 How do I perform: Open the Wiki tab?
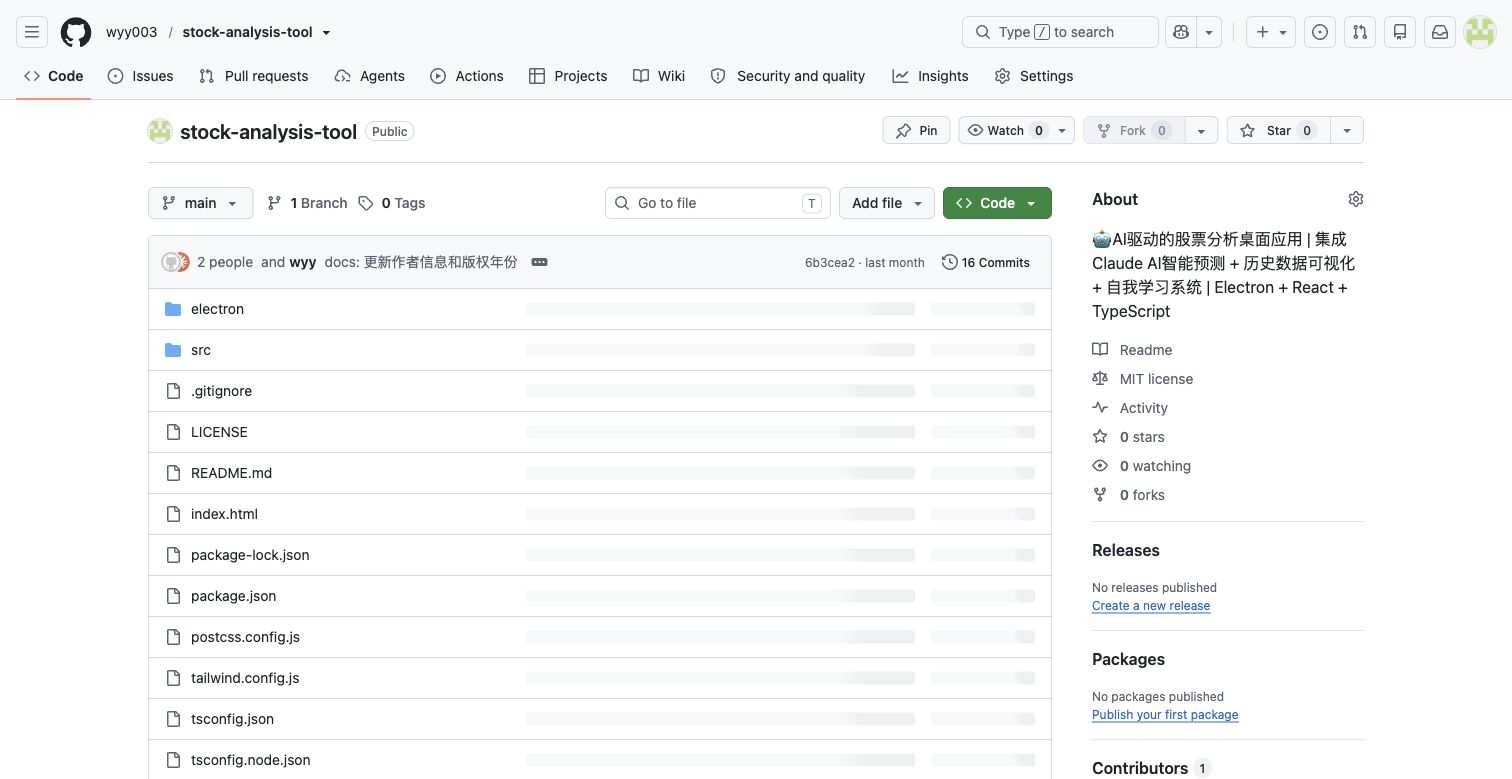point(659,76)
